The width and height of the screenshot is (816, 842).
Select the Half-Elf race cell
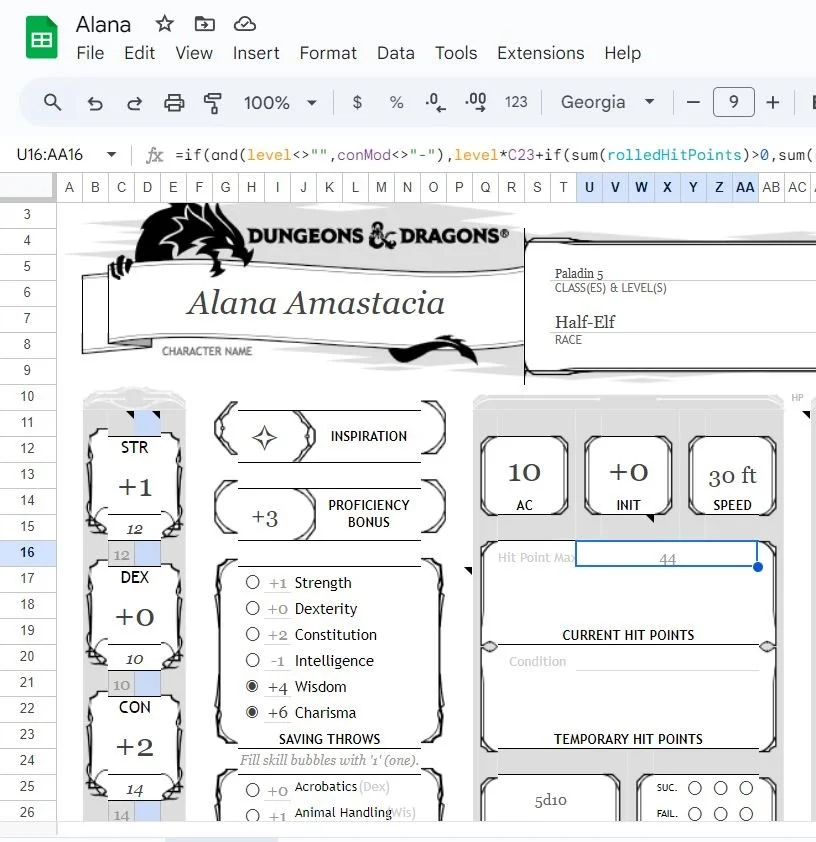pyautogui.click(x=585, y=322)
